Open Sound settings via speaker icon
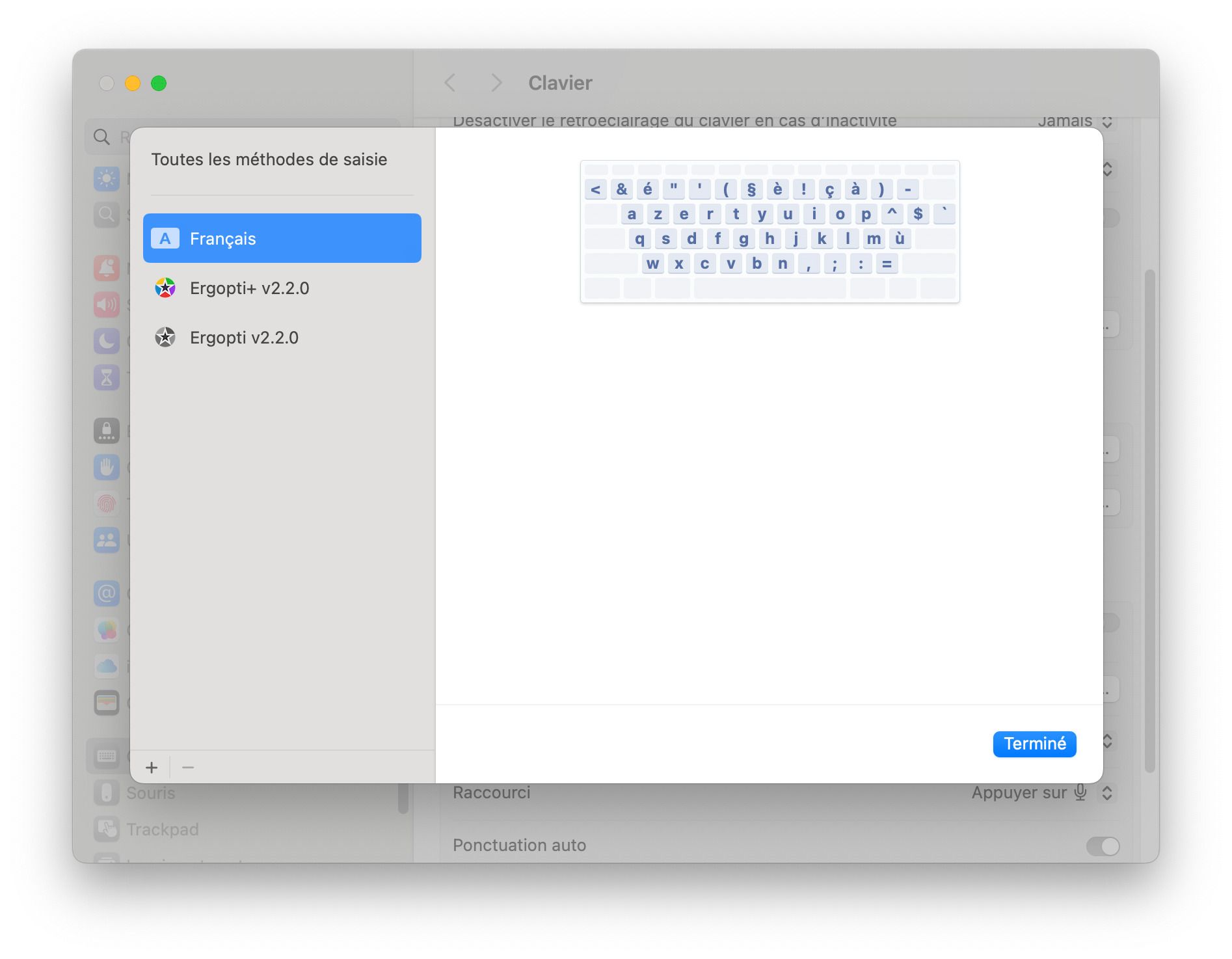 tap(107, 304)
